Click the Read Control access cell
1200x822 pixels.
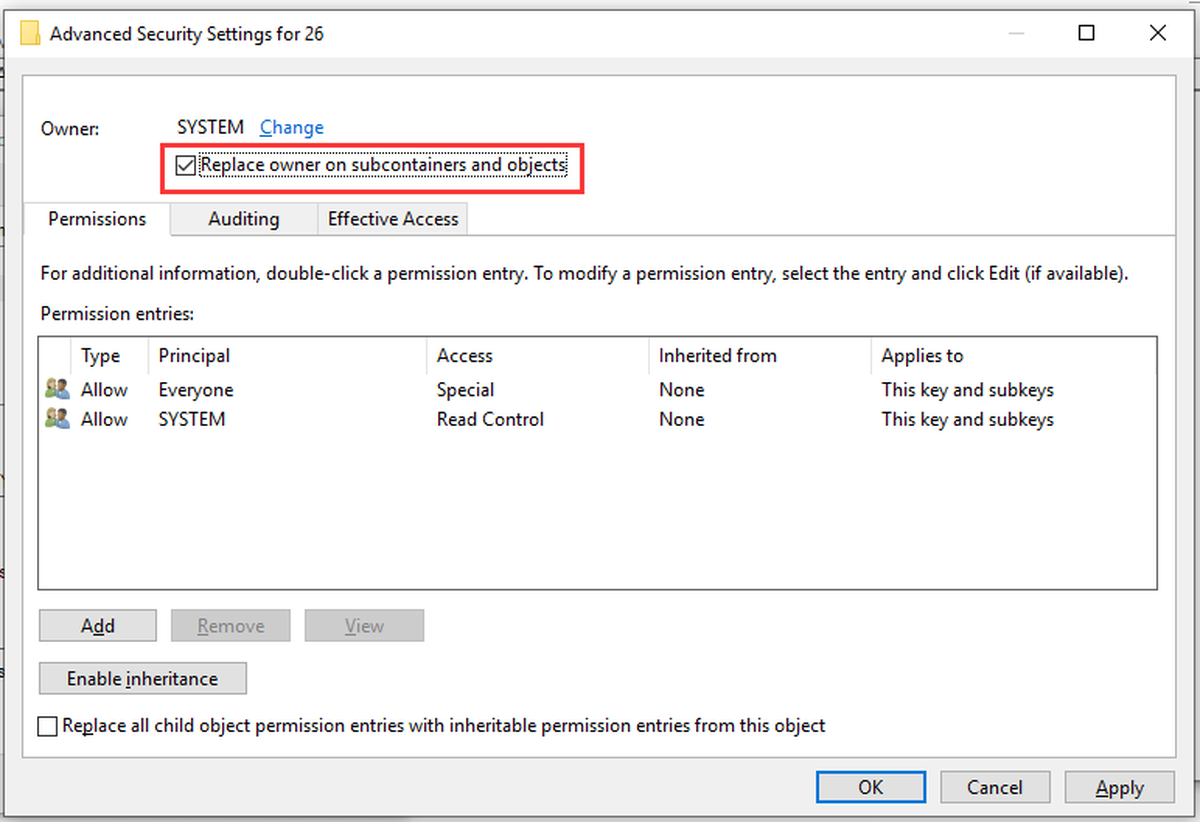pos(490,420)
